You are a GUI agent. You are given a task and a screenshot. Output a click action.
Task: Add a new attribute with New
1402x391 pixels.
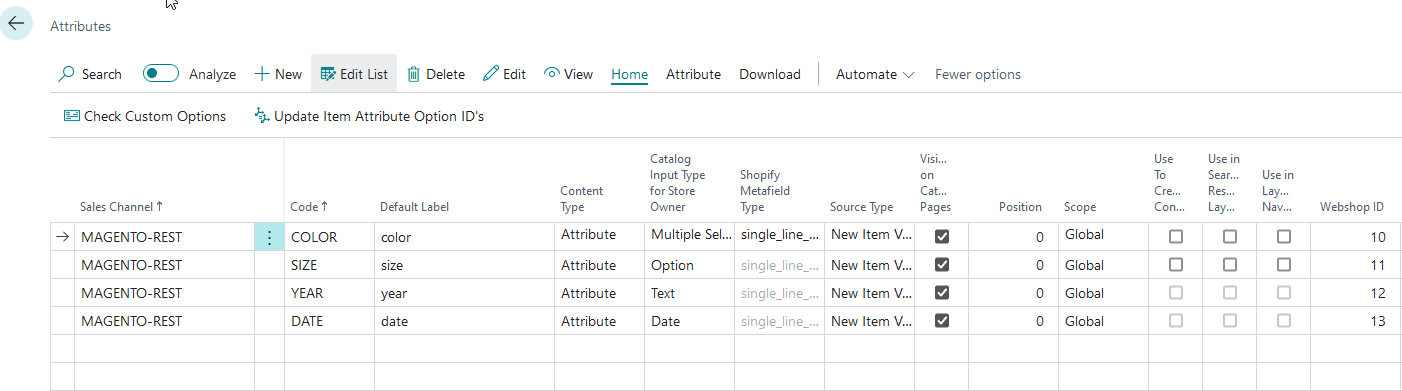(x=278, y=74)
